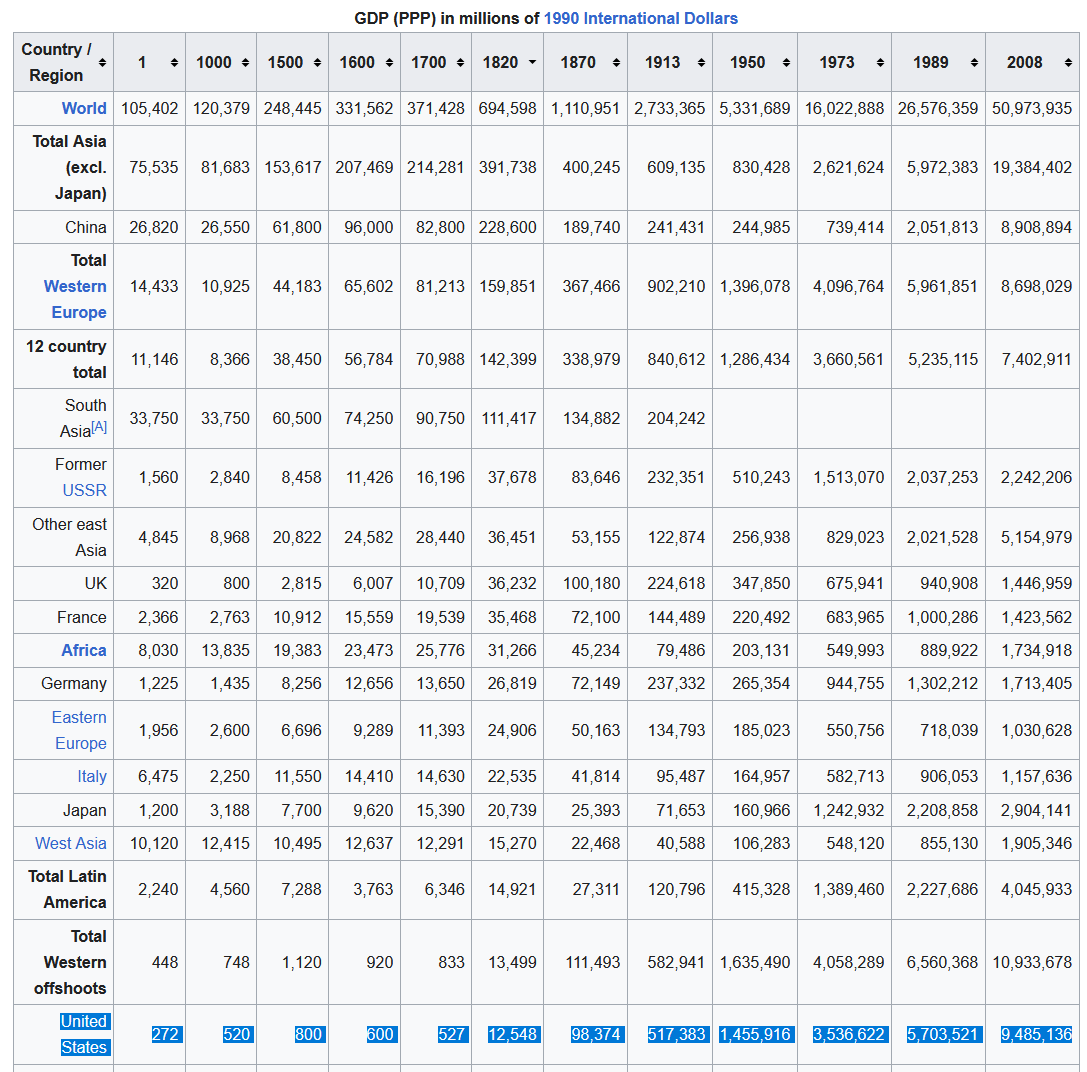The width and height of the screenshot is (1087, 1072).
Task: Sort table by the 1950 column
Action: pyautogui.click(x=786, y=62)
